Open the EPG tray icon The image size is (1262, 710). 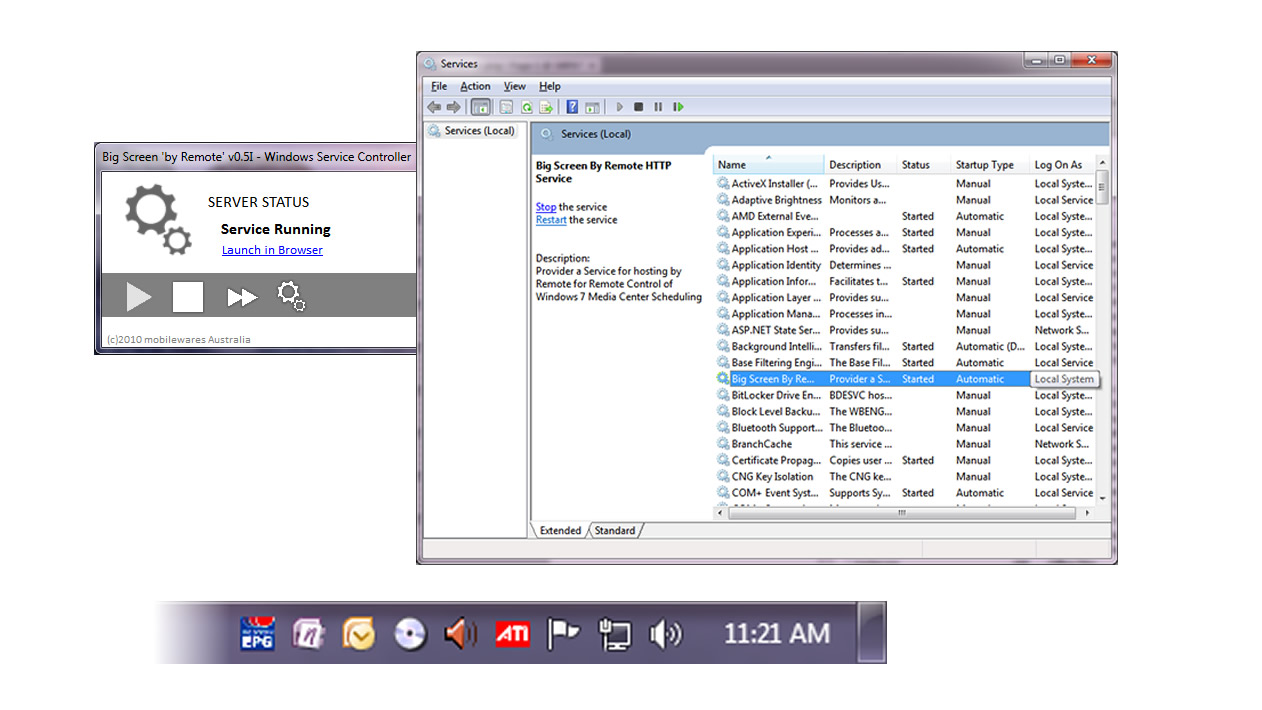(257, 634)
